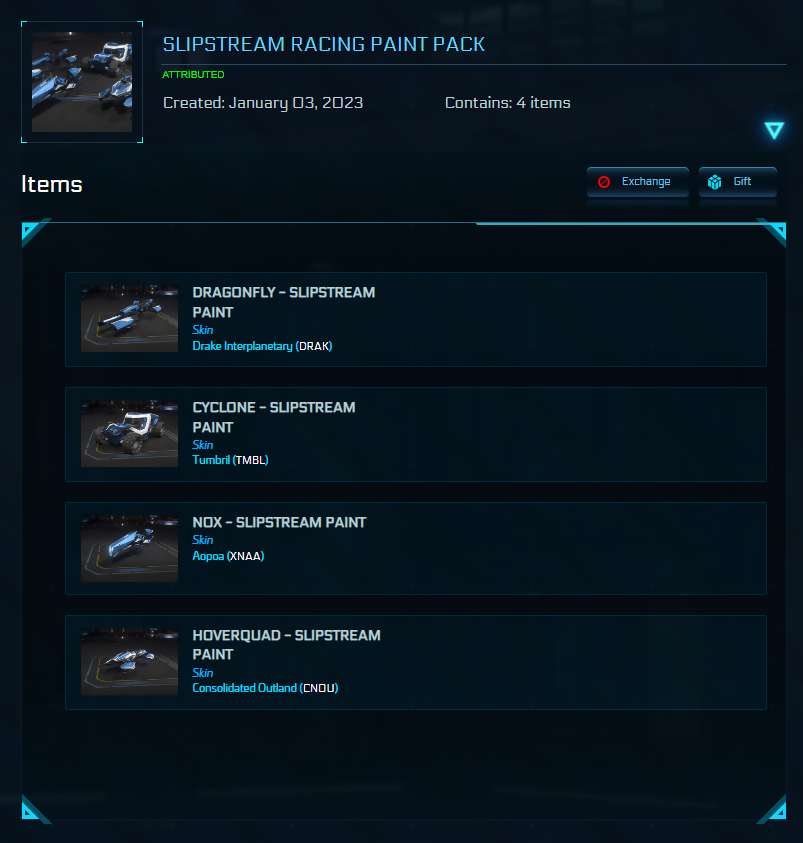The width and height of the screenshot is (803, 843).
Task: Select the ATTRIBUTED status badge
Action: 193,74
